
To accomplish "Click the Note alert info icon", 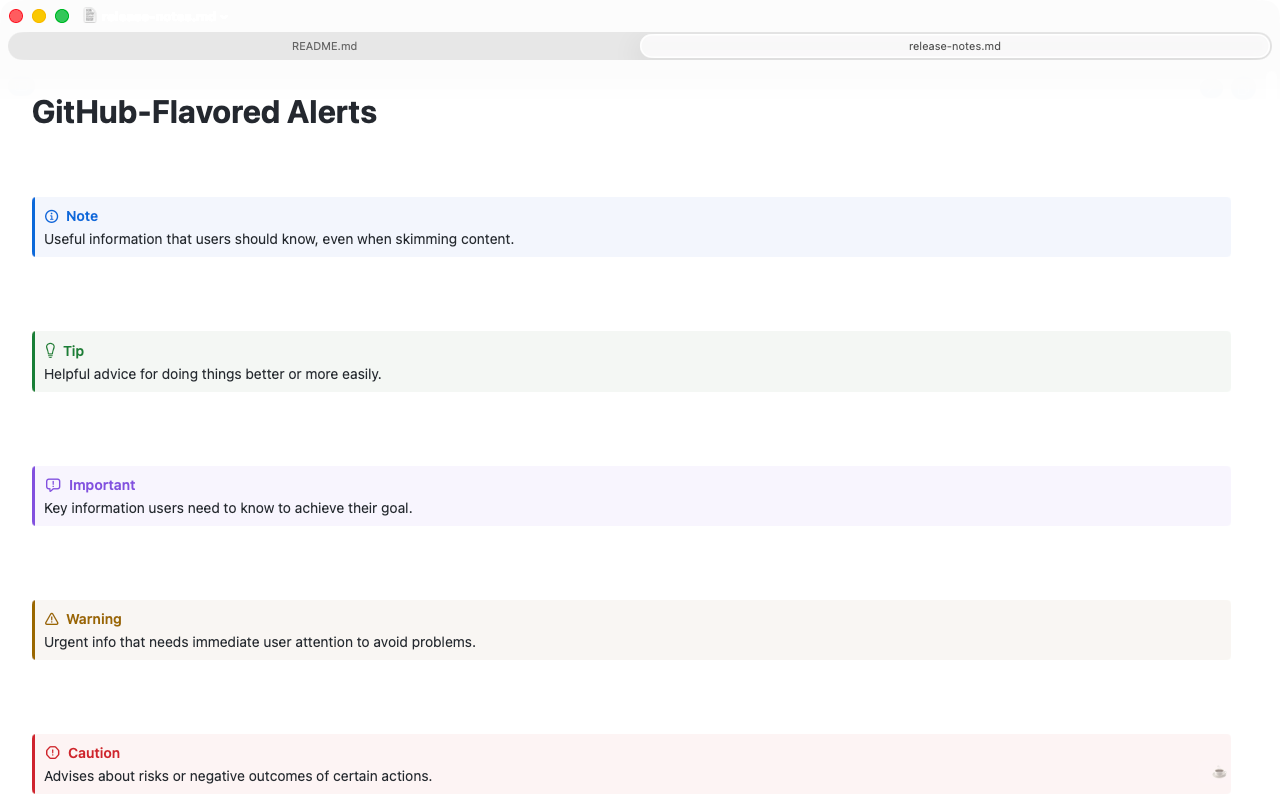I will 52,216.
